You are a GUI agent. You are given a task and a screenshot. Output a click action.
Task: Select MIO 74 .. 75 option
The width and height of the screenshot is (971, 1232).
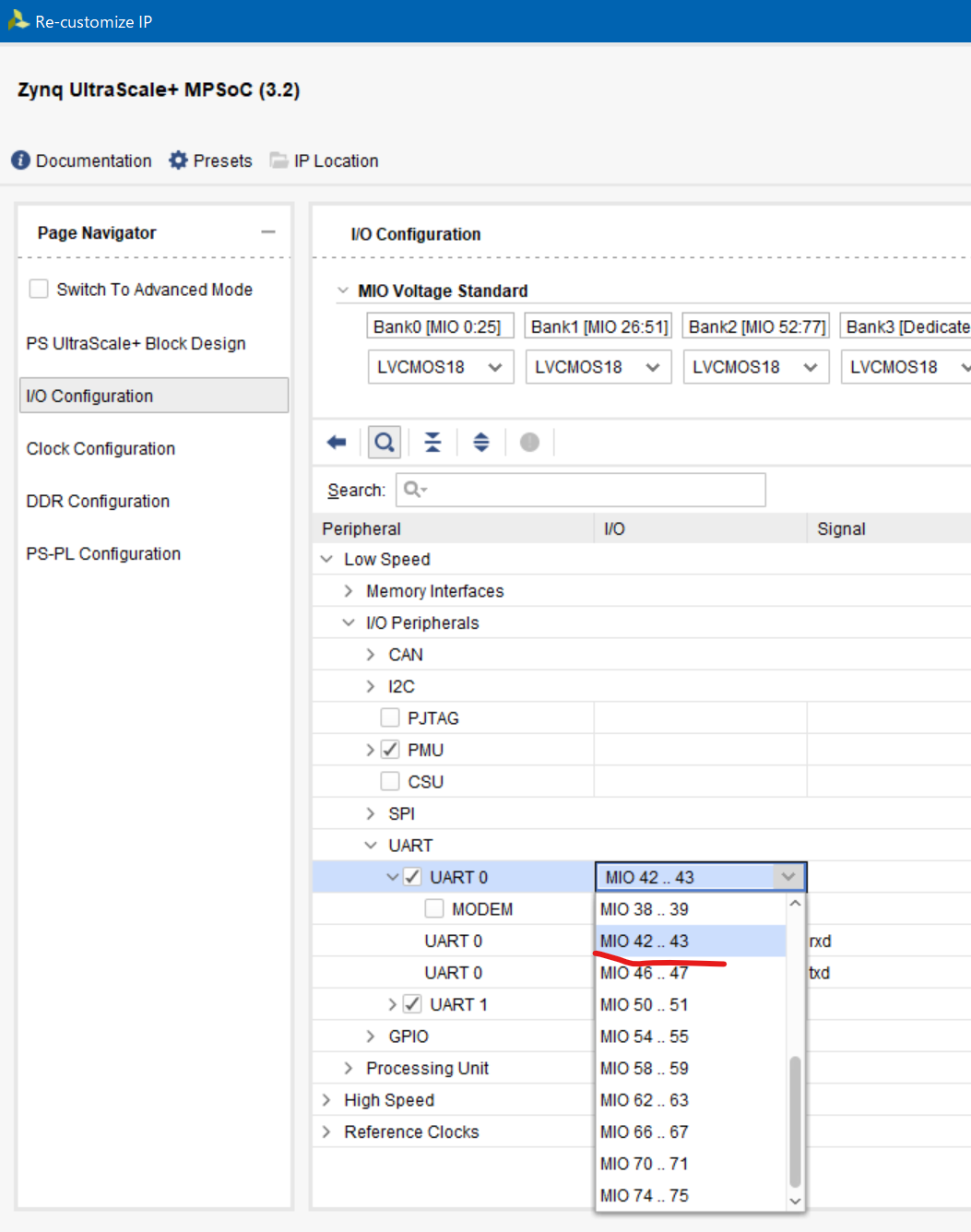pos(692,1195)
